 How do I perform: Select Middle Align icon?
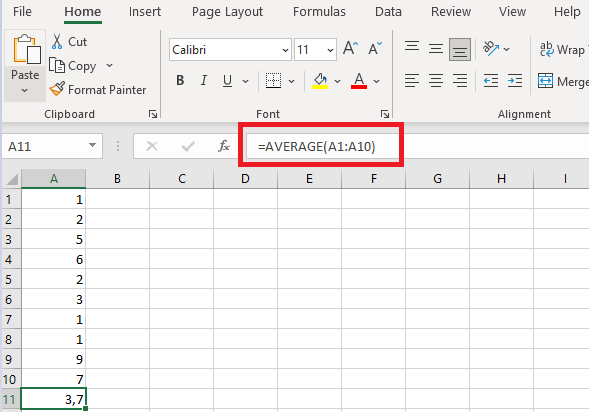(436, 49)
